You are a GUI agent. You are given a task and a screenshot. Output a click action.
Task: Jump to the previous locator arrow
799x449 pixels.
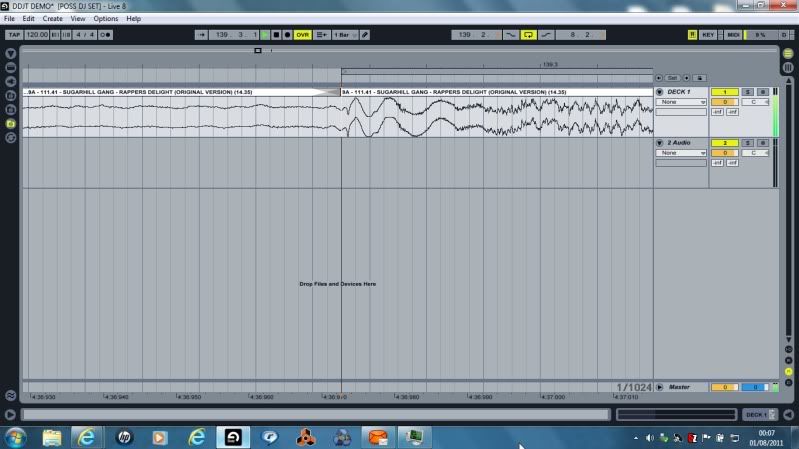tap(659, 77)
